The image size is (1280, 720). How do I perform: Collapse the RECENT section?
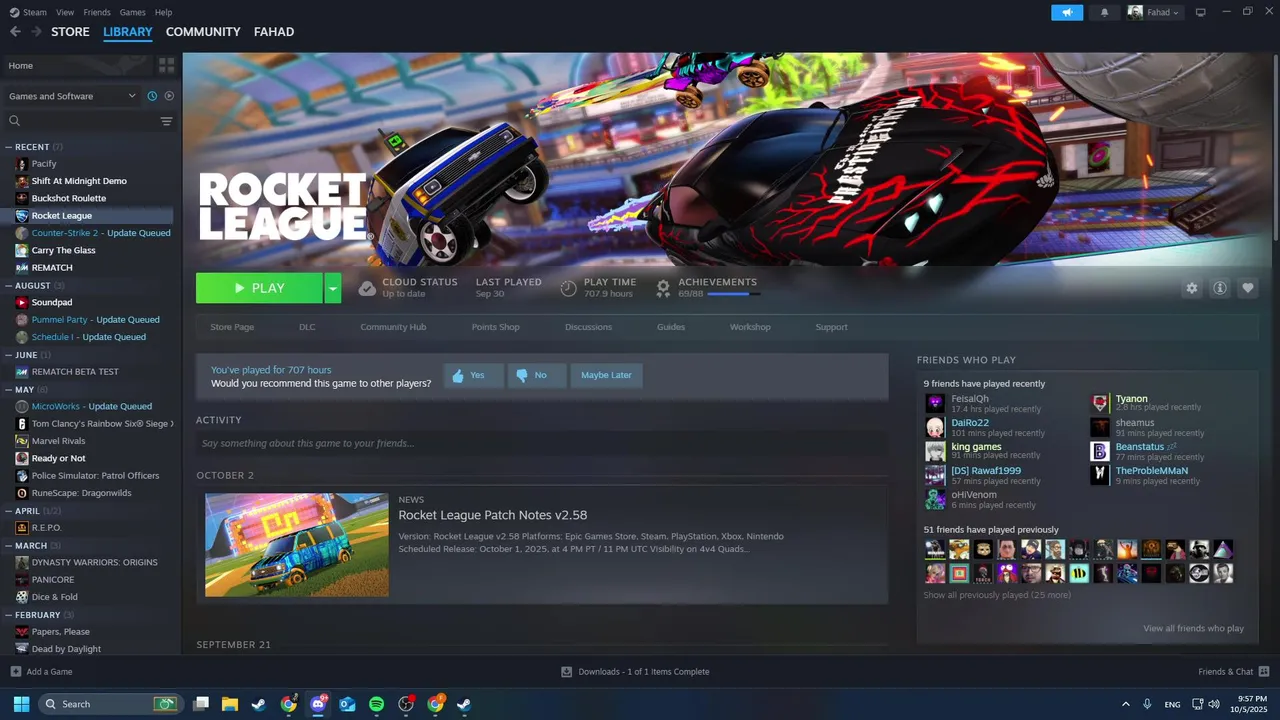click(x=8, y=147)
